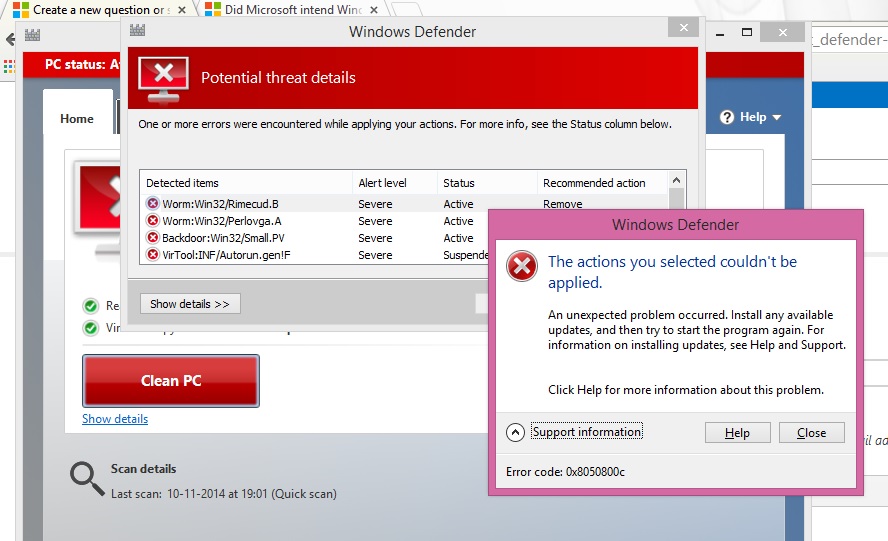The height and width of the screenshot is (541, 888).
Task: Click the up arrow of the threat list scrollbar
Action: [676, 180]
